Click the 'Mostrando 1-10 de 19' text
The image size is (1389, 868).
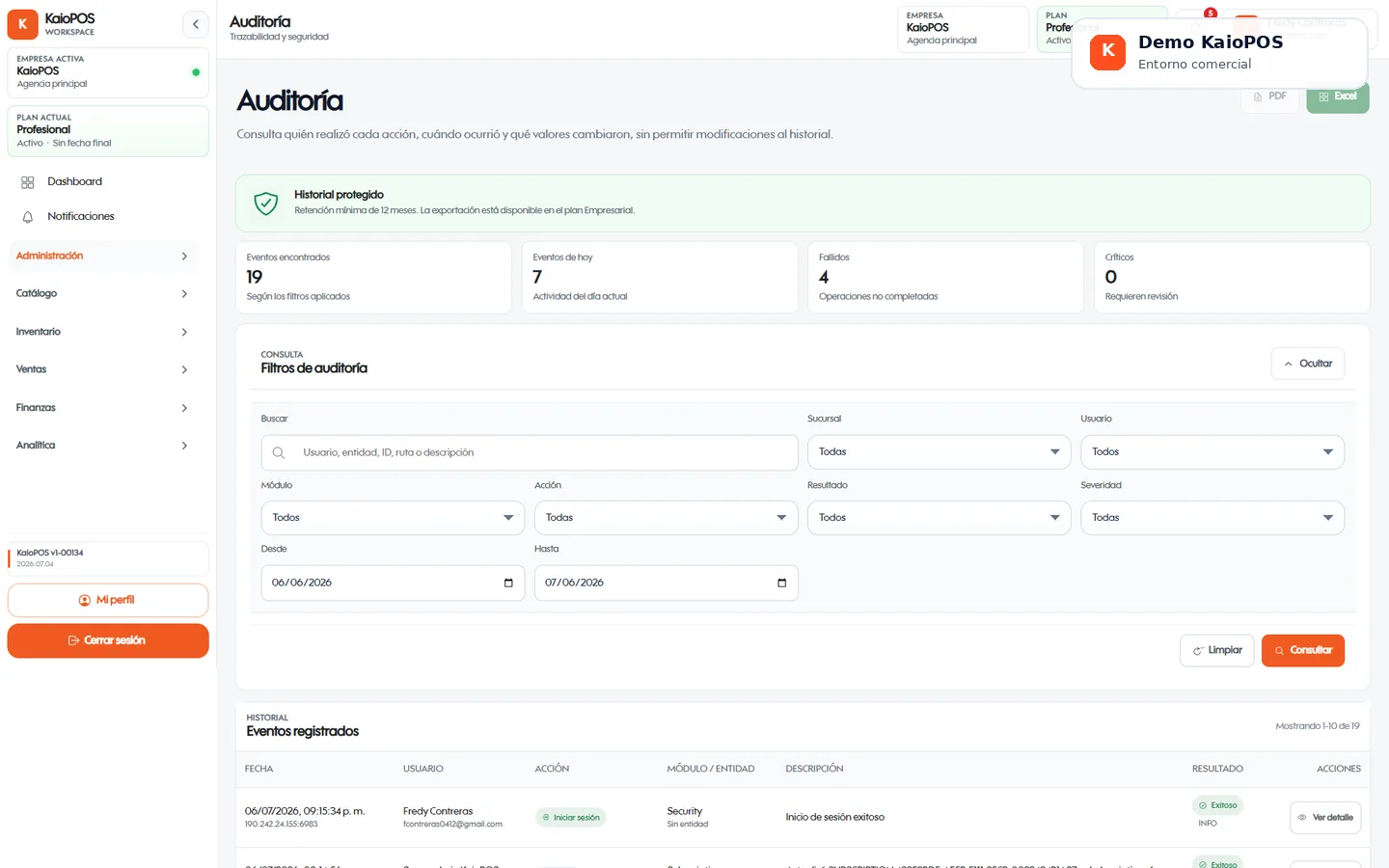1318,726
